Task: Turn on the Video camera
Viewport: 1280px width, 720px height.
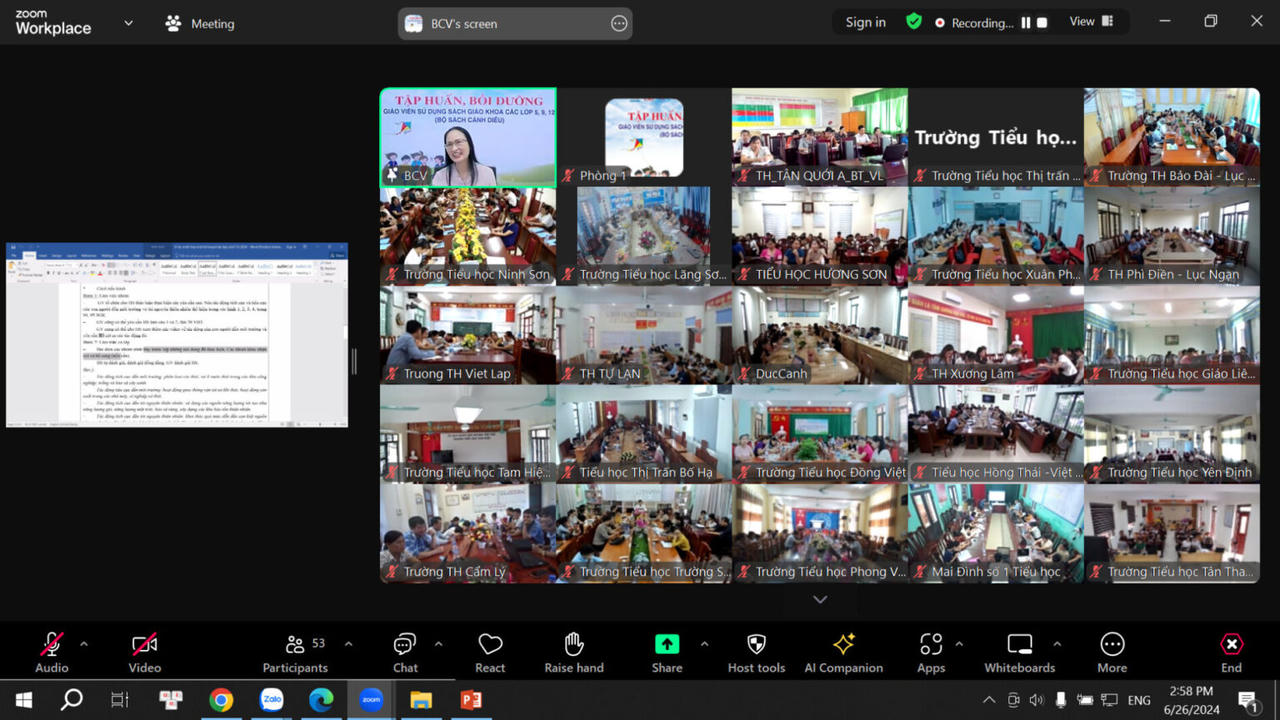Action: 145,652
